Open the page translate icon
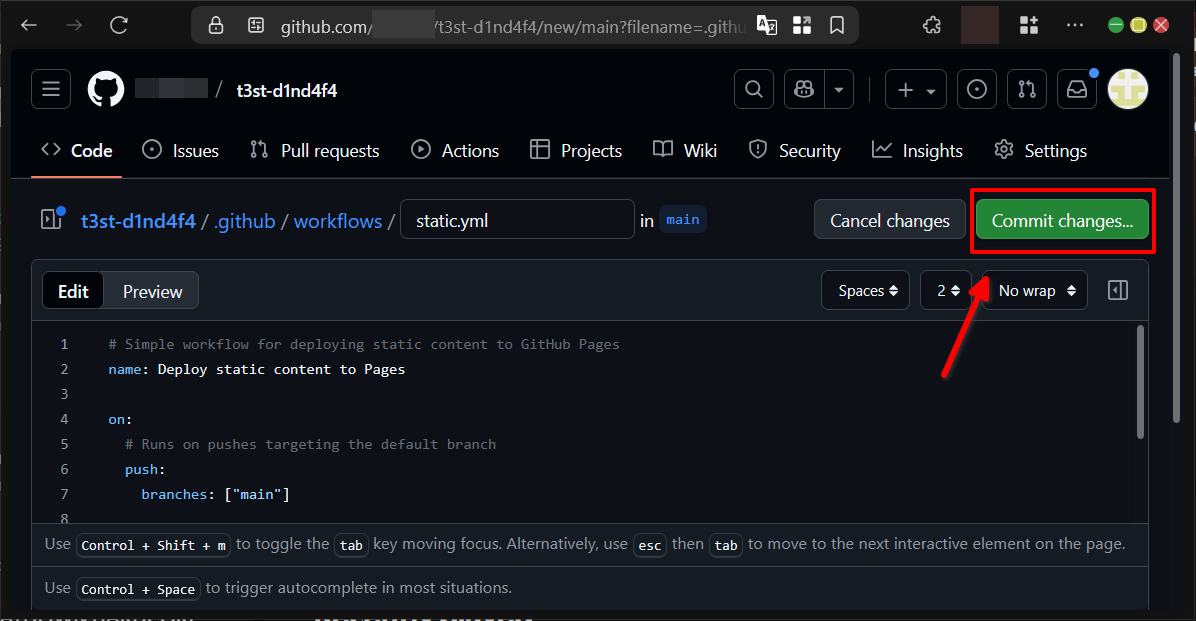Image resolution: width=1196 pixels, height=621 pixels. click(x=767, y=25)
